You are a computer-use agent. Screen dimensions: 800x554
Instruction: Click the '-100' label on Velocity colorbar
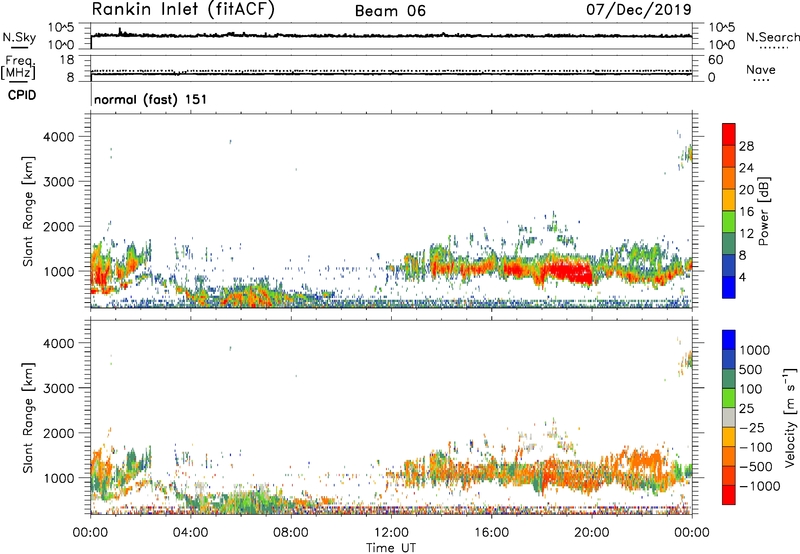755,447
